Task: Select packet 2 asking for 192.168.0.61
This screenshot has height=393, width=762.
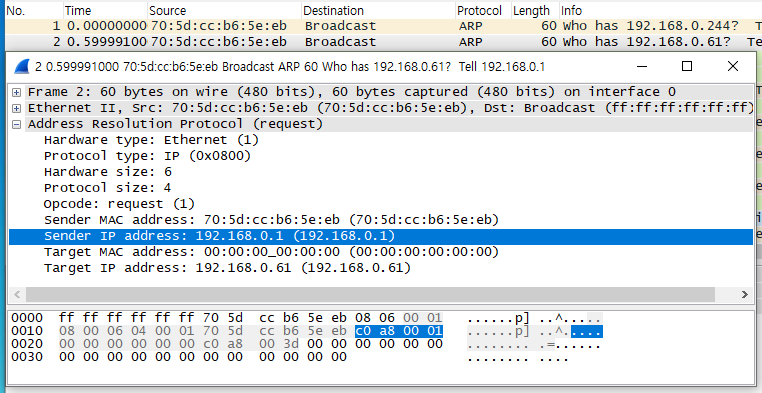Action: click(383, 42)
